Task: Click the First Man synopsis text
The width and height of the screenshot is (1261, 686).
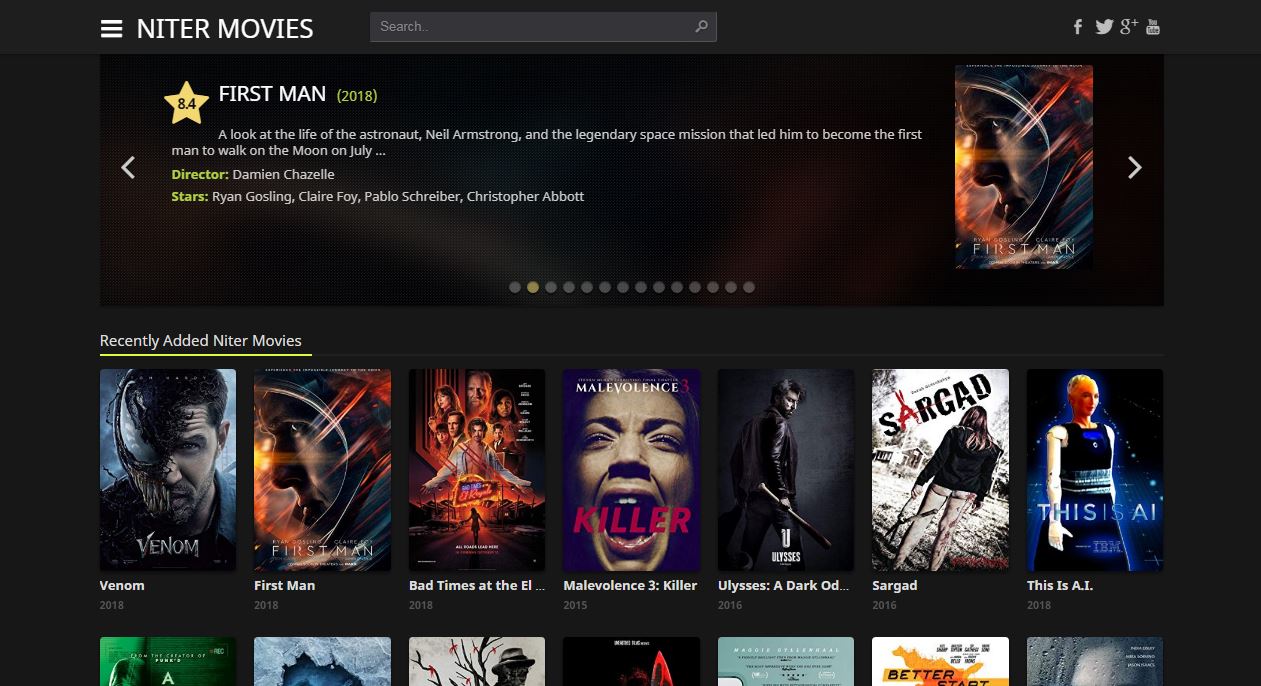Action: pyautogui.click(x=547, y=142)
